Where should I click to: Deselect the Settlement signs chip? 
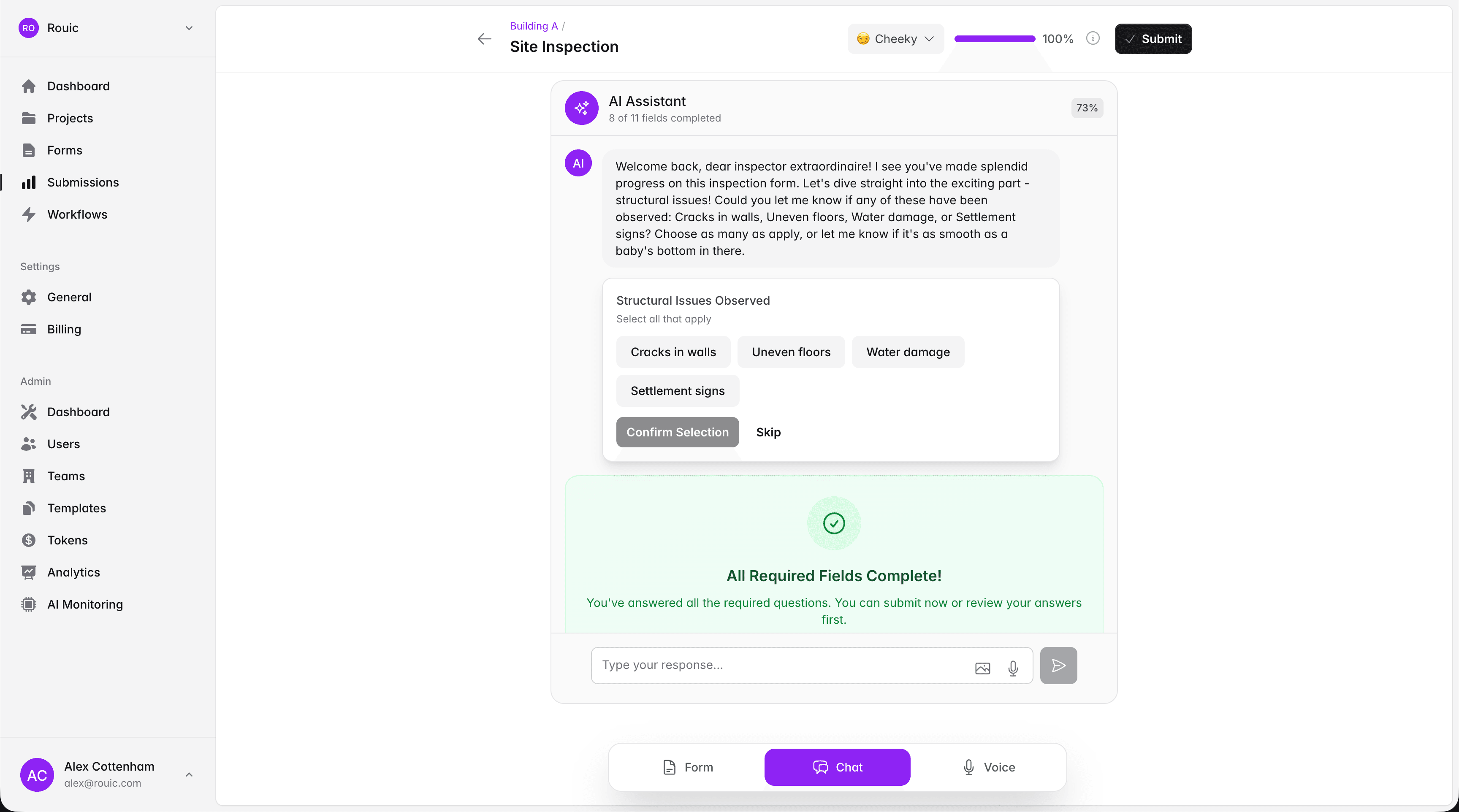678,391
